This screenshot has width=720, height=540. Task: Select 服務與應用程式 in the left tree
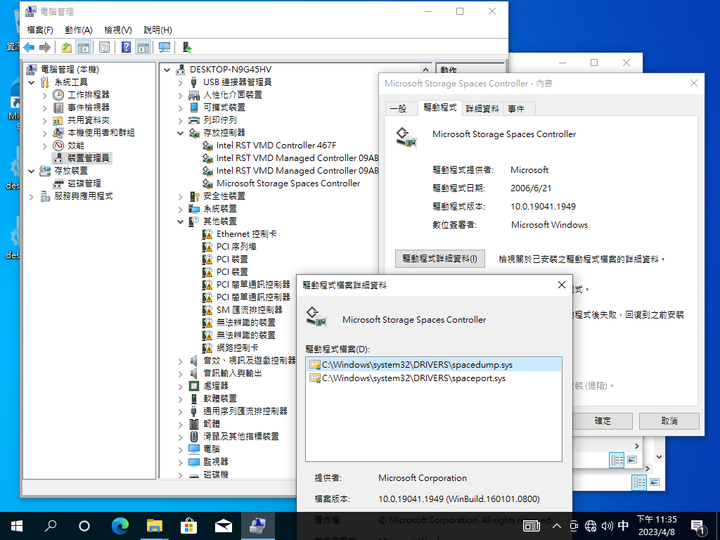[83, 197]
